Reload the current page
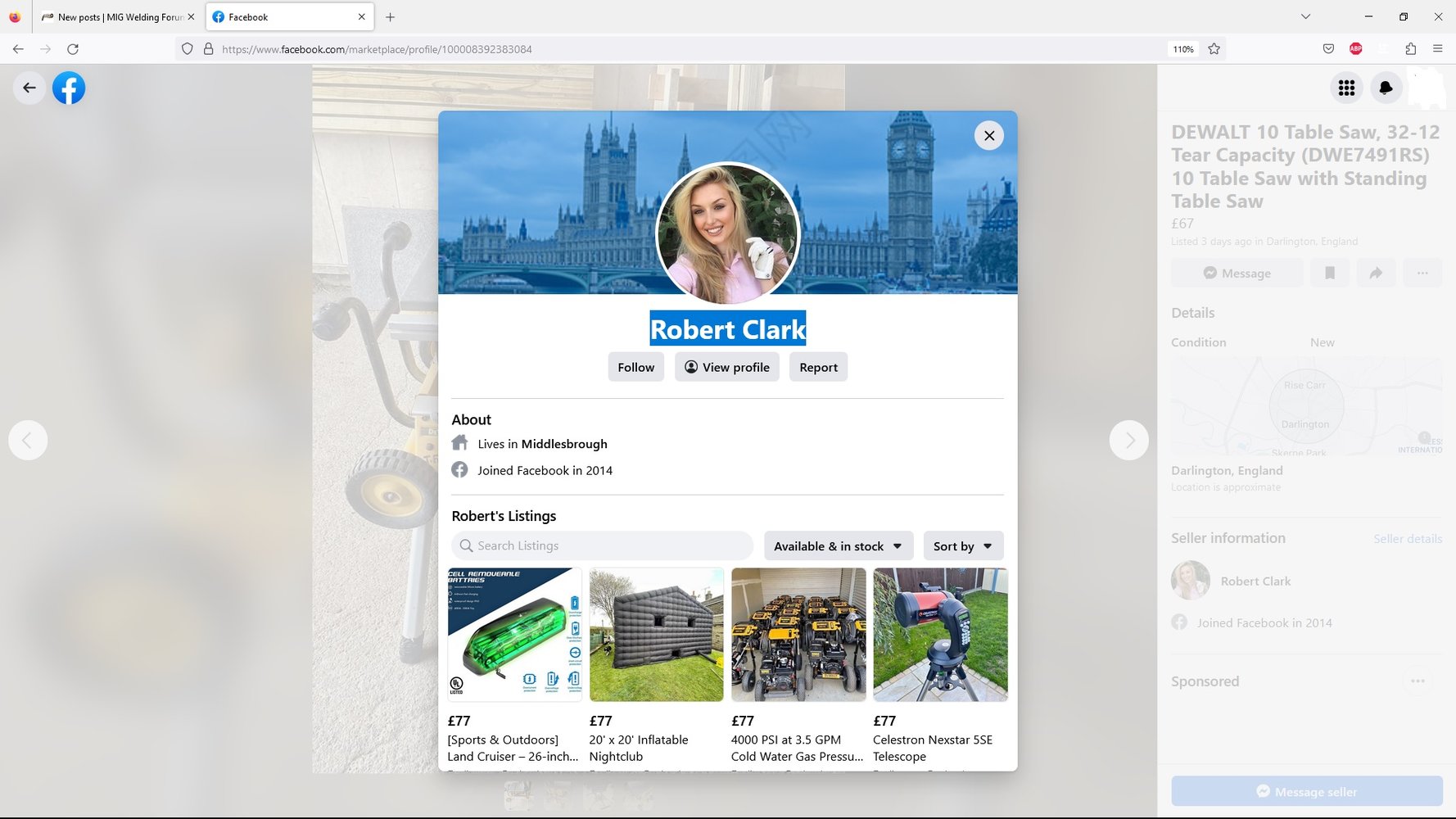 coord(73,49)
